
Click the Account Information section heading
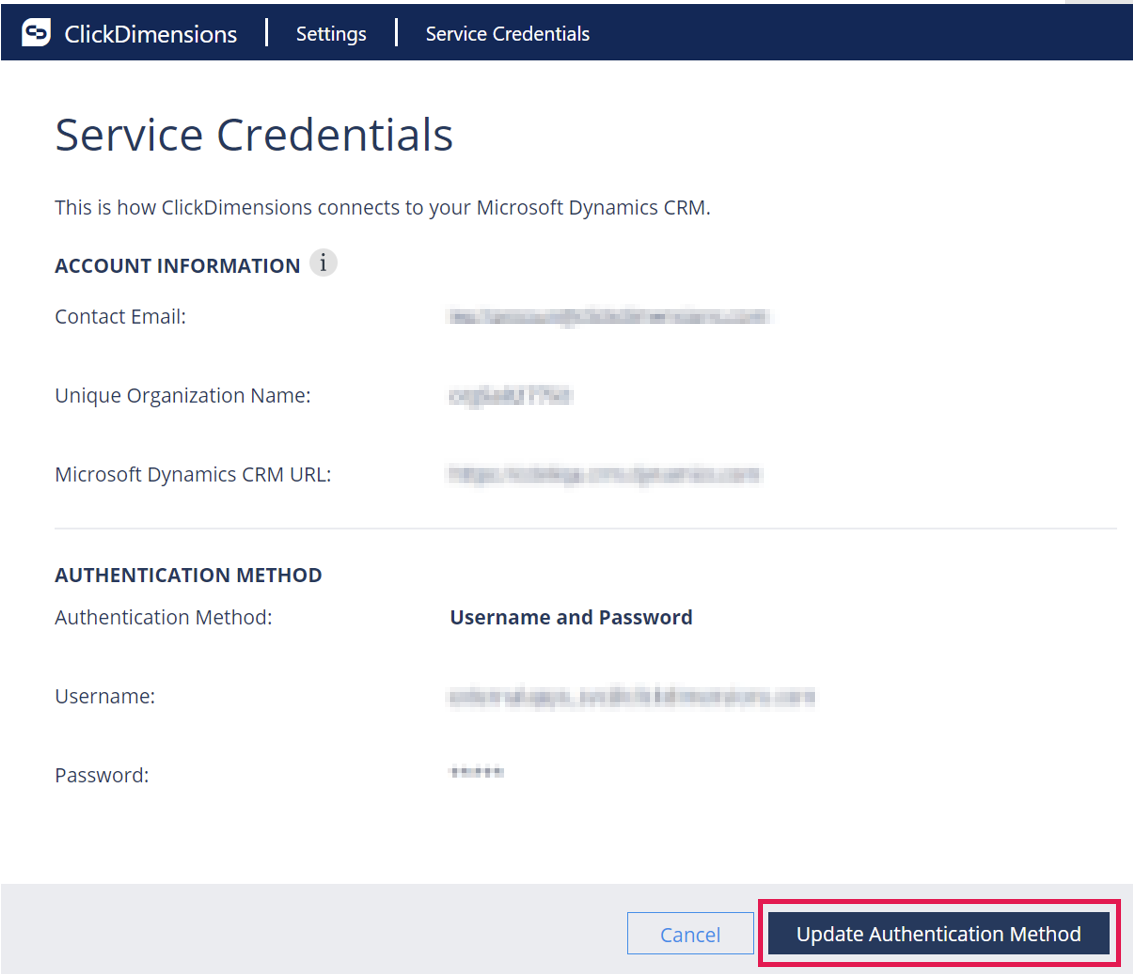pos(178,266)
